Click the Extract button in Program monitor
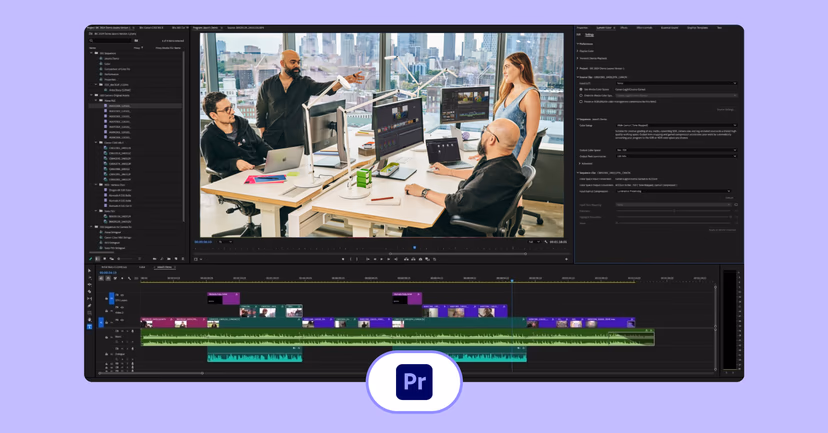The image size is (828, 433). click(413, 259)
